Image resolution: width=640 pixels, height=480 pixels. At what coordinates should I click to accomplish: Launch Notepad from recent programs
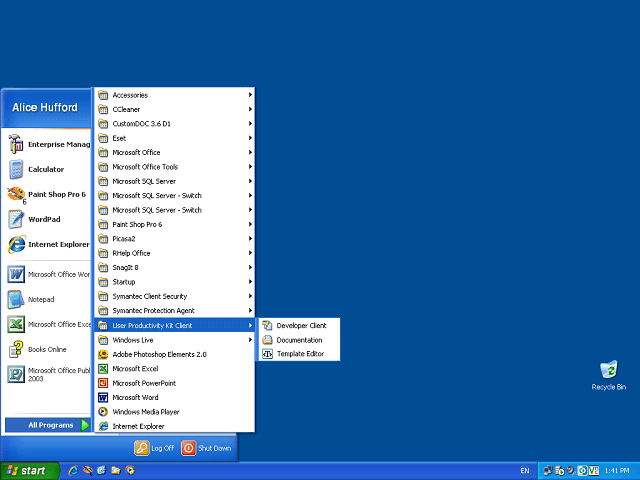coord(48,299)
